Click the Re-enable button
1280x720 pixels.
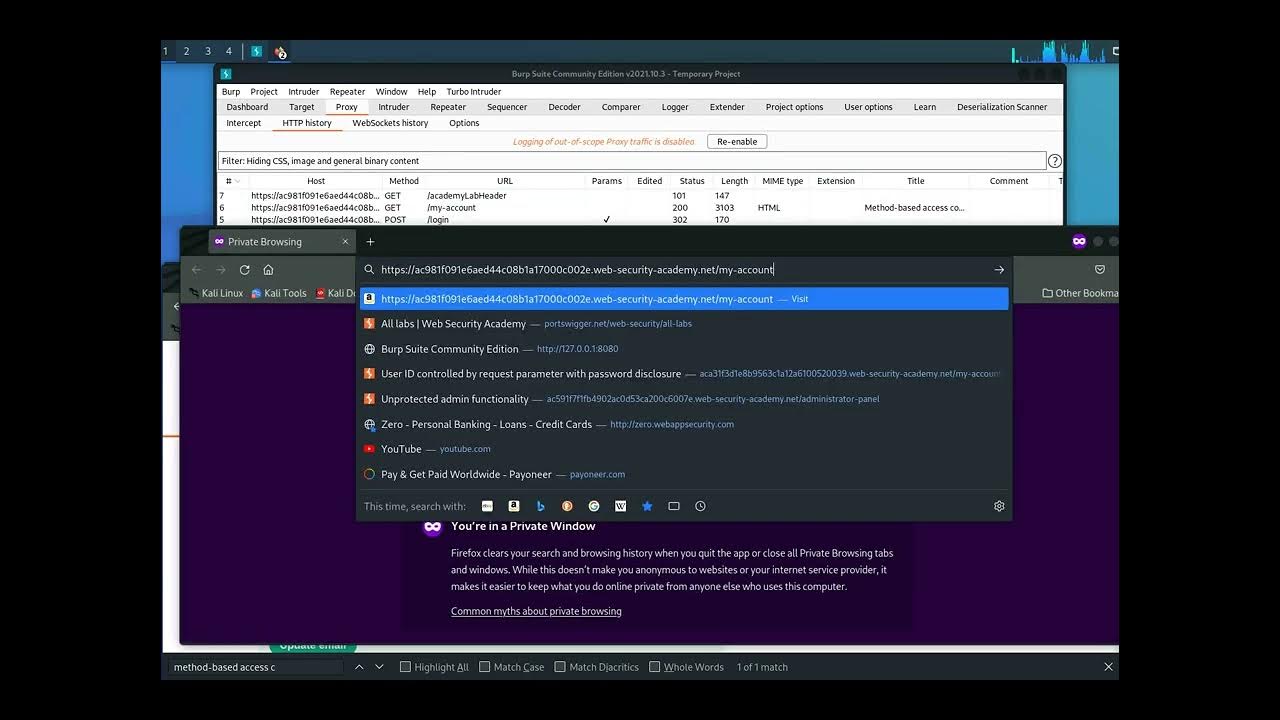(737, 142)
